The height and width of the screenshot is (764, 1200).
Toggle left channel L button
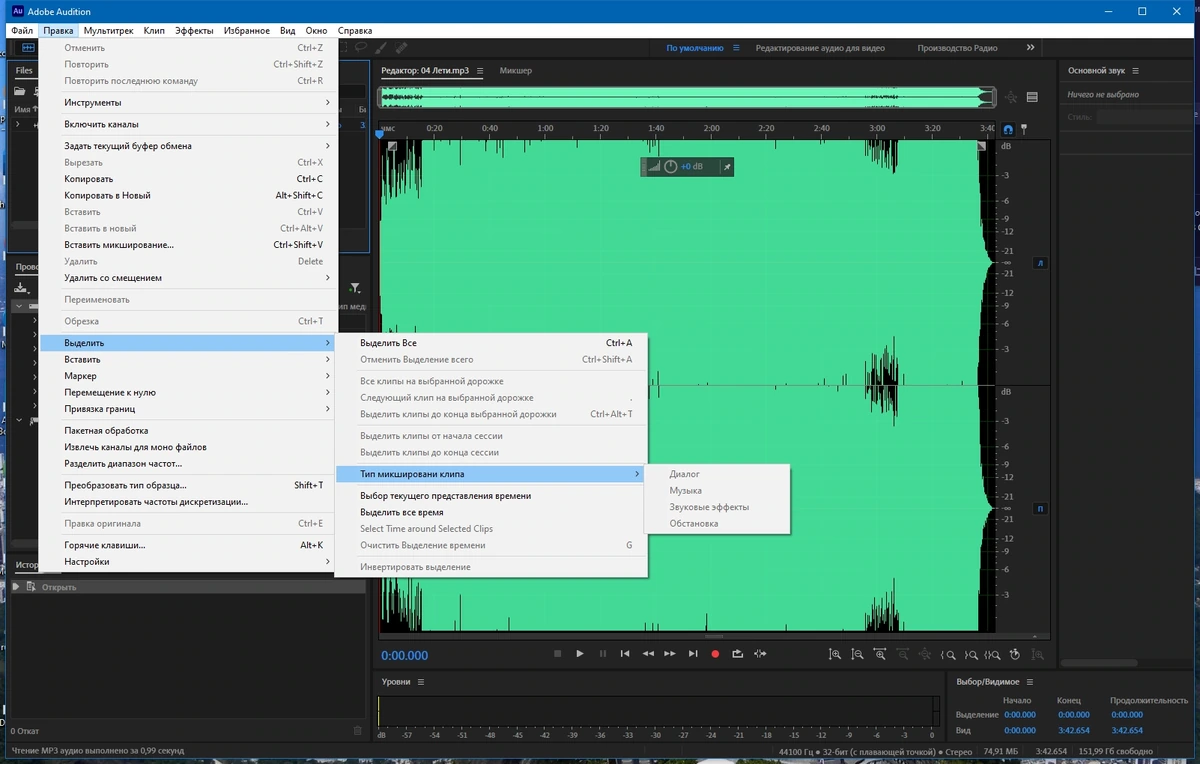click(x=1040, y=263)
